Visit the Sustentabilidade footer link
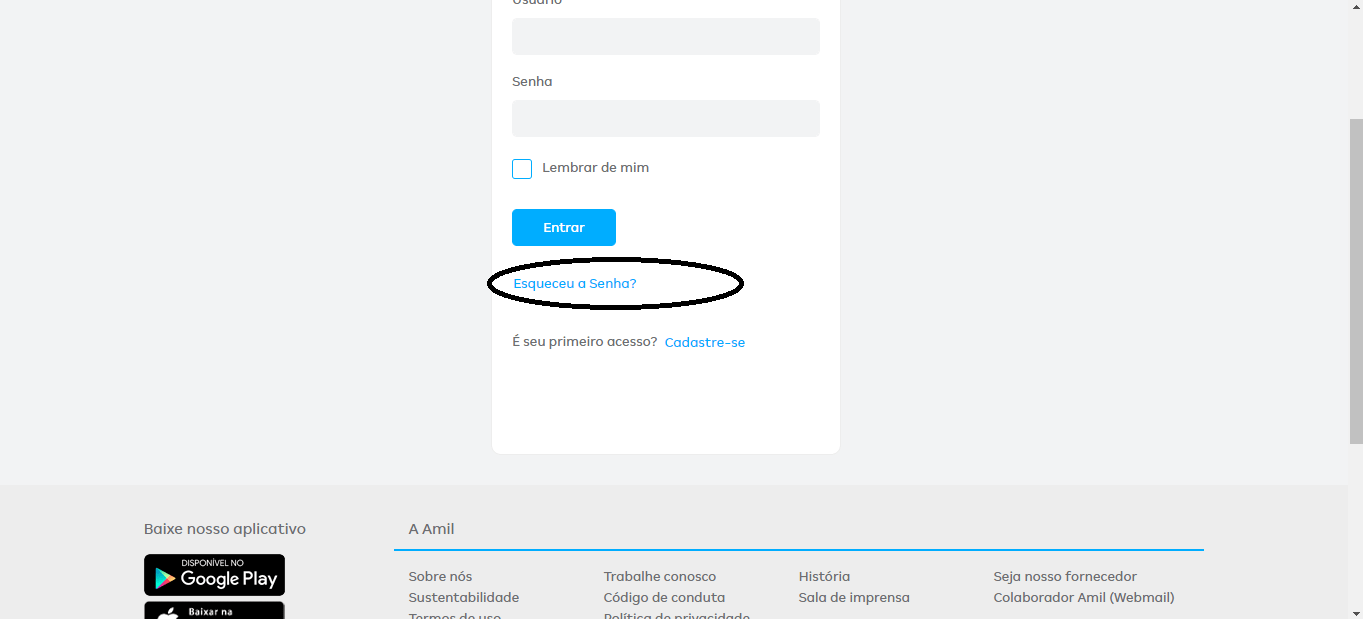 (x=464, y=598)
